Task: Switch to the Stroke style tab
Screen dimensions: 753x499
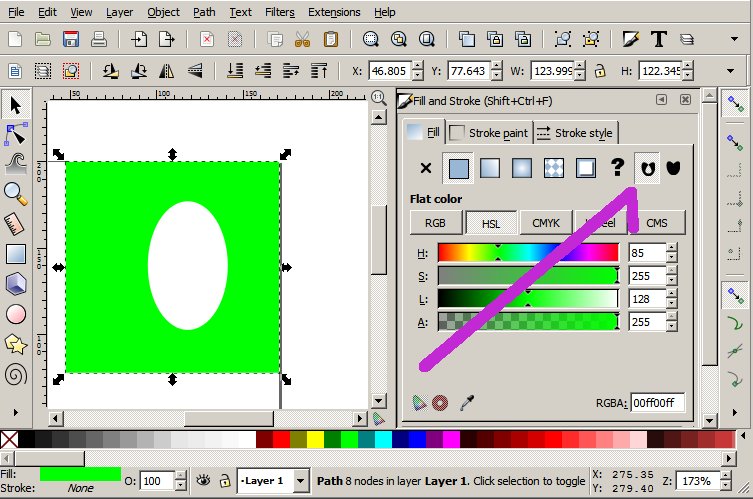Action: click(577, 132)
